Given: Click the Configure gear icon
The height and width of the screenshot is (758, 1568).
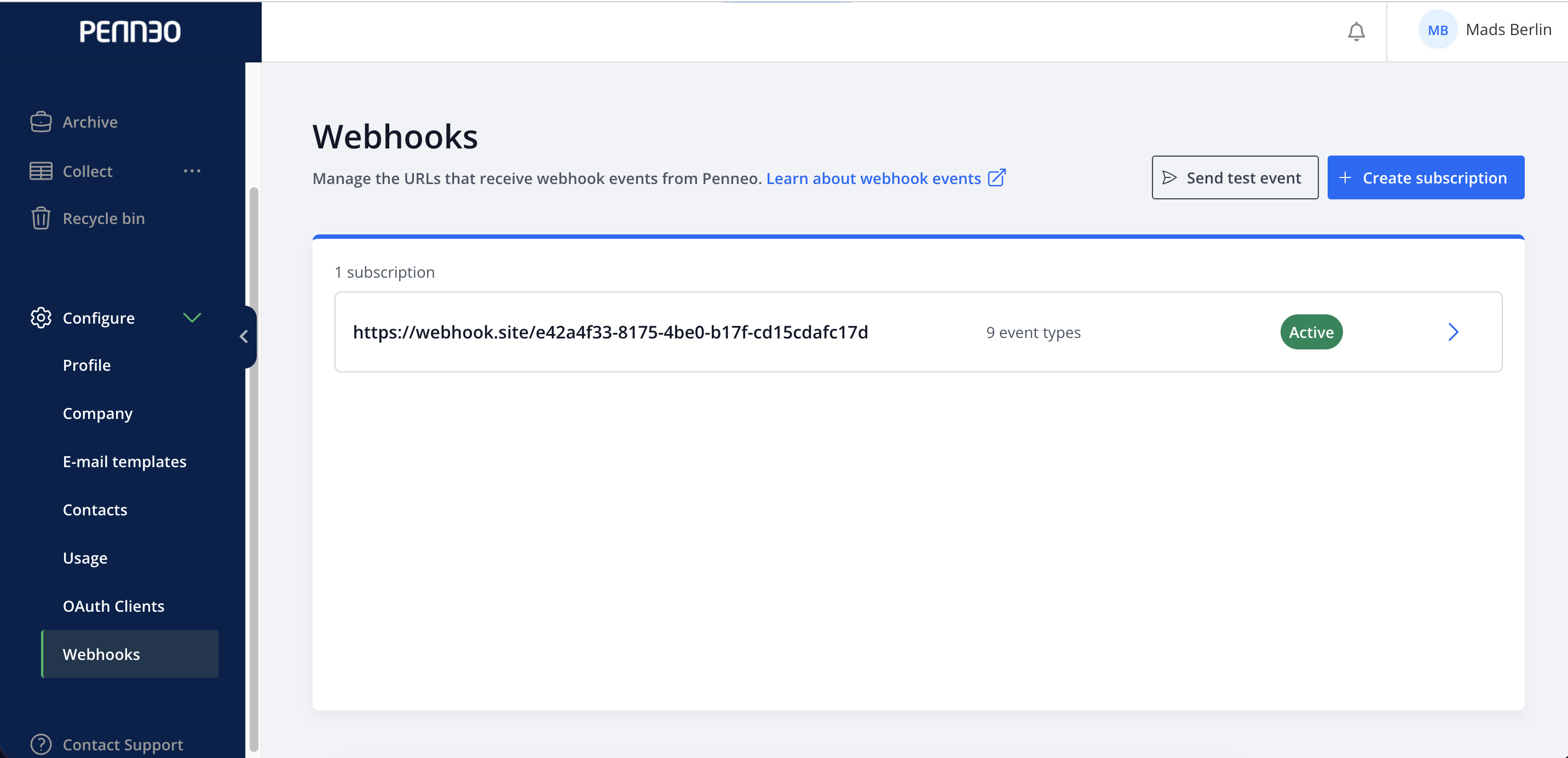Looking at the screenshot, I should pos(41,318).
